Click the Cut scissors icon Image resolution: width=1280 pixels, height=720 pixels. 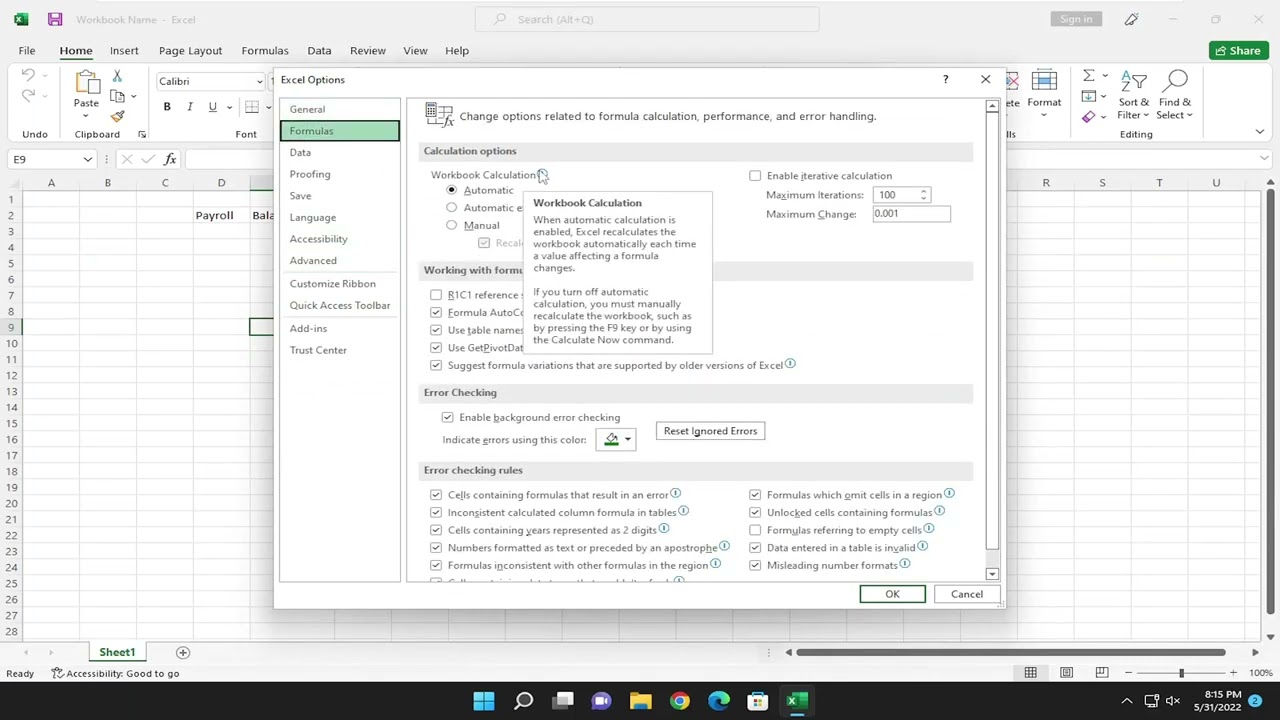(117, 77)
